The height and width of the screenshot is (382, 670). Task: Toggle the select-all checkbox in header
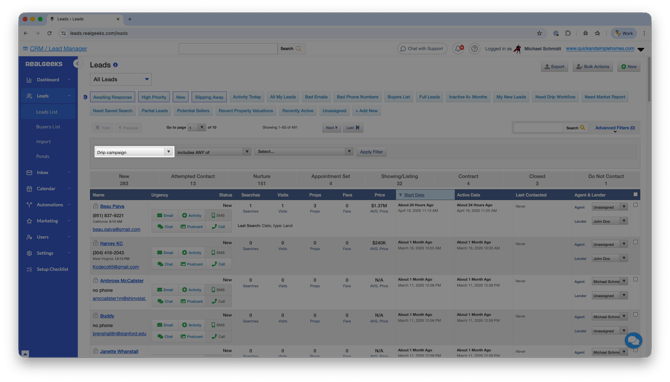635,194
